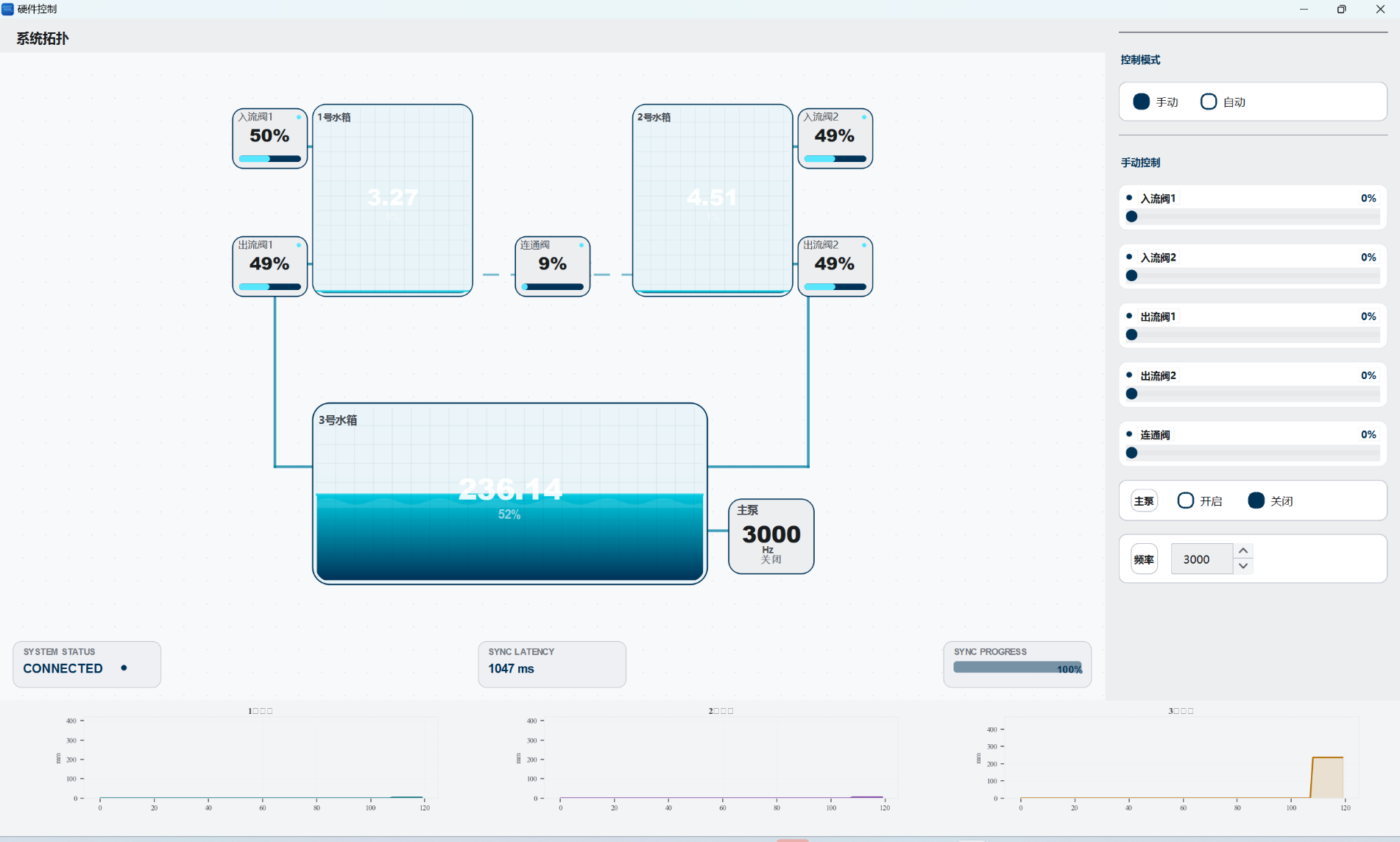The height and width of the screenshot is (842, 1400).
Task: Click the 主泵 3000 Hz pump card
Action: tap(771, 537)
